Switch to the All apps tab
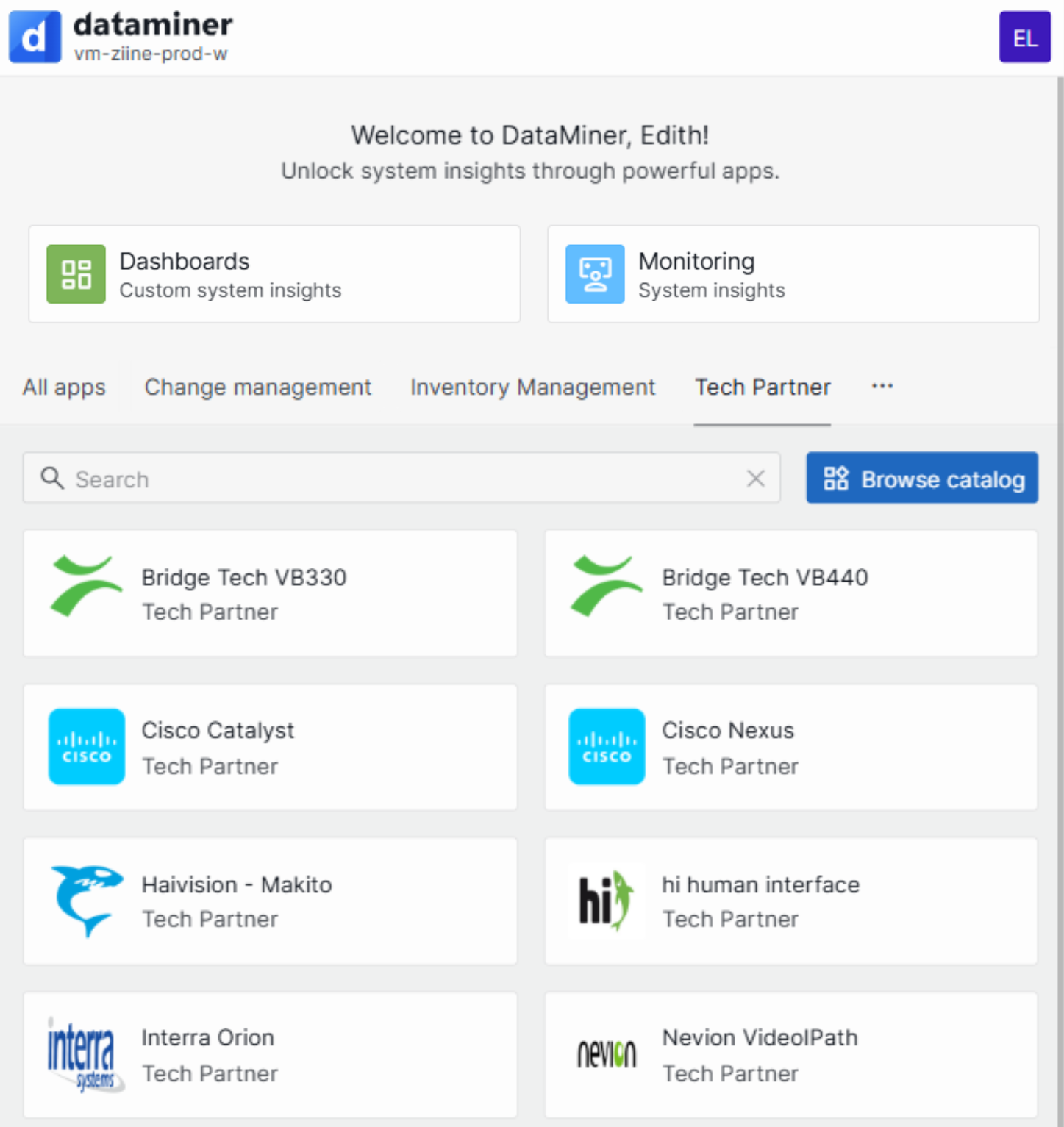Viewport: 1064px width, 1127px height. point(64,387)
